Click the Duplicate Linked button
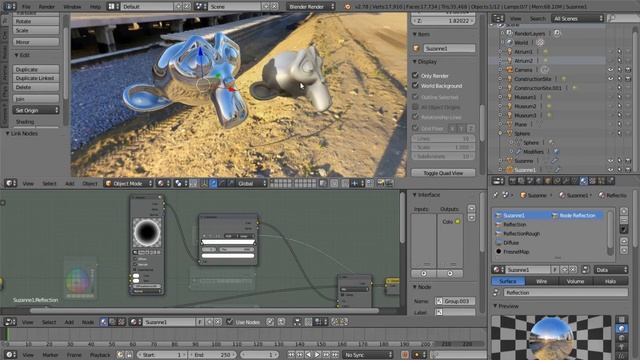 (36, 78)
